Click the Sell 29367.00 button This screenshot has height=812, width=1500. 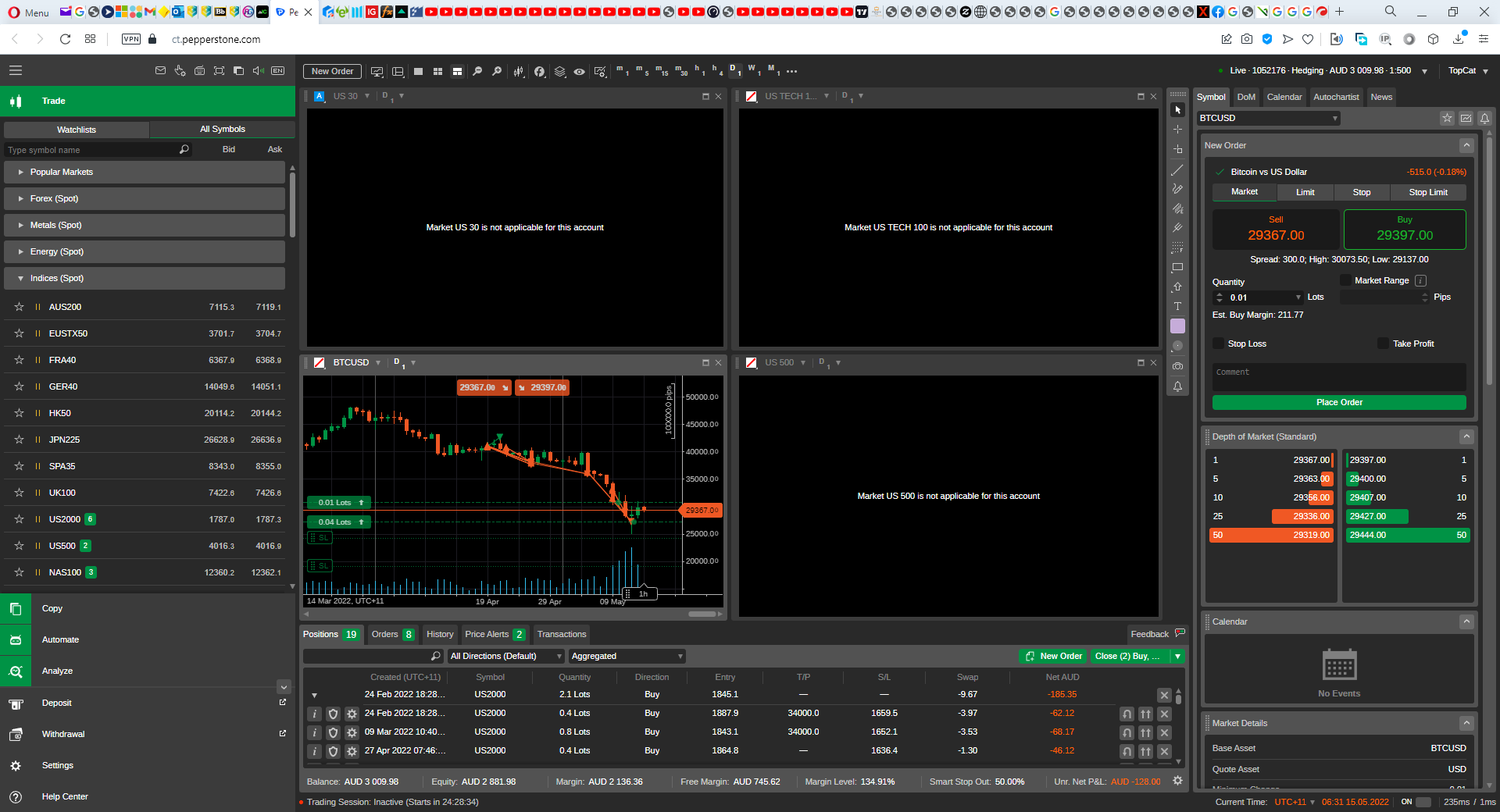(1276, 229)
